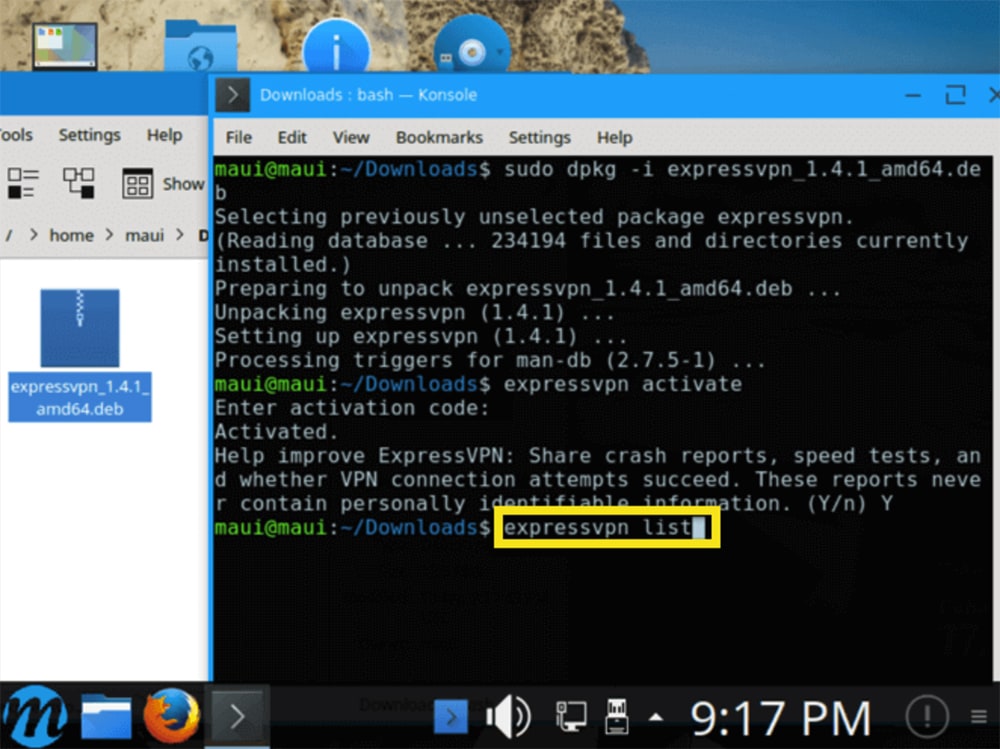The image size is (1000, 749).
Task: Open Settings menu in the file manager
Action: [89, 135]
